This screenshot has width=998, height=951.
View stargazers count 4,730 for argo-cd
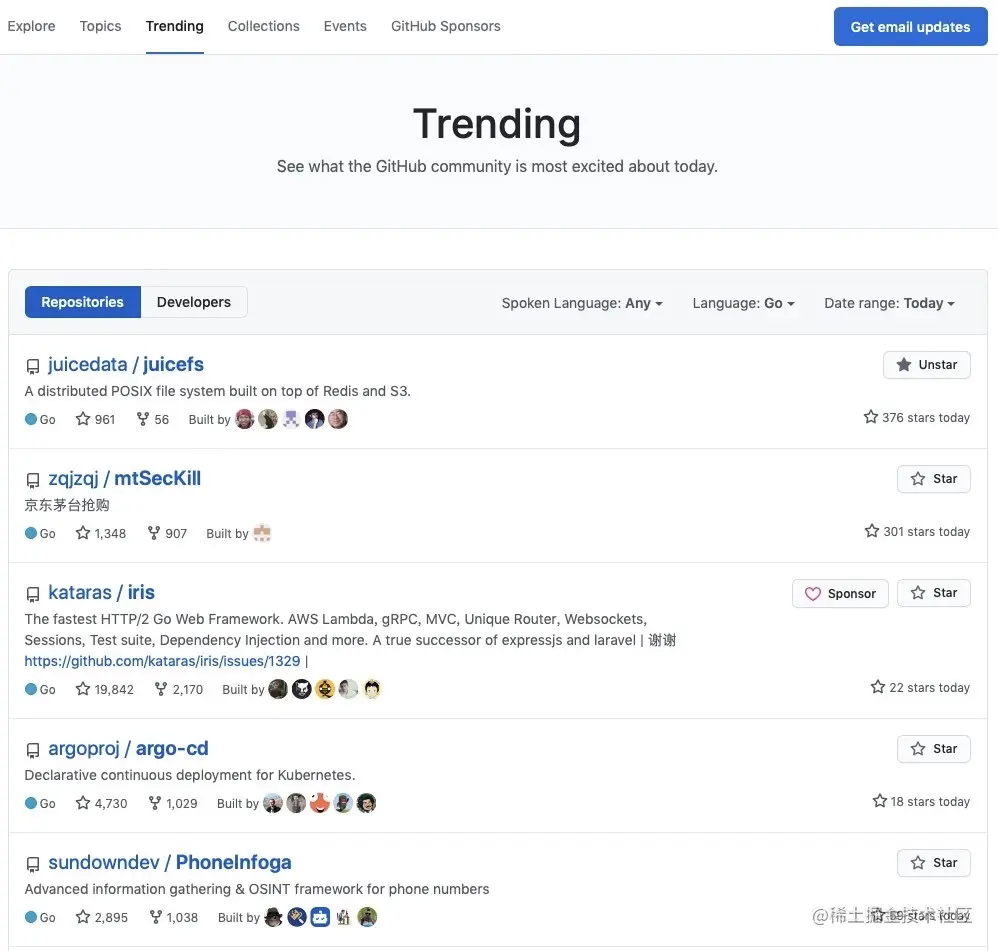click(101, 803)
